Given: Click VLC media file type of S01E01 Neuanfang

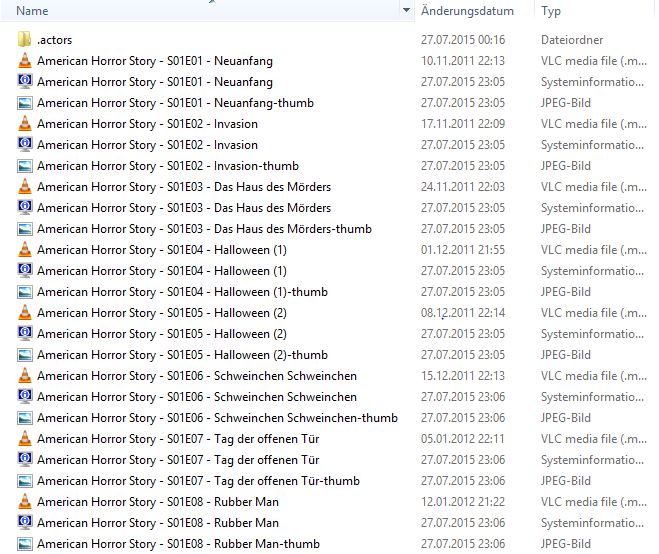Looking at the screenshot, I should pyautogui.click(x=593, y=61).
